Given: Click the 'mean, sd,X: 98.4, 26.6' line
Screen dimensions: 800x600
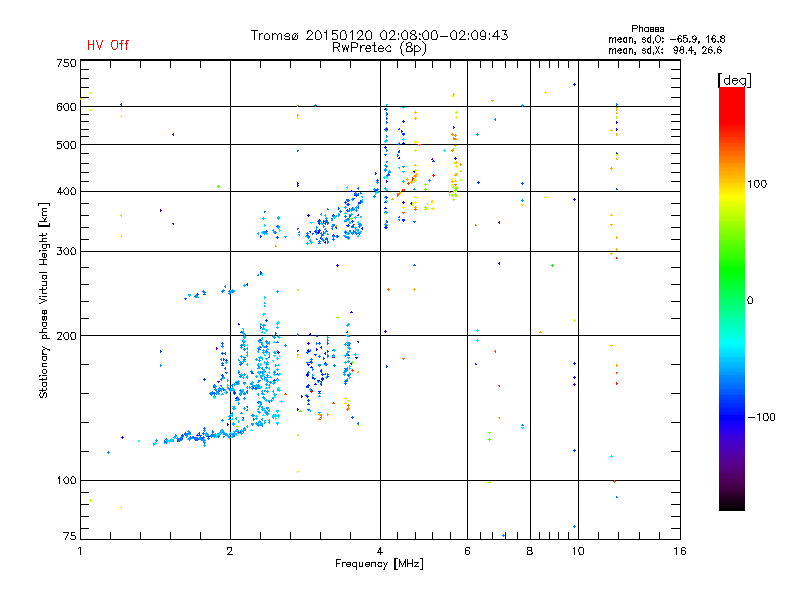Looking at the screenshot, I should [665, 50].
